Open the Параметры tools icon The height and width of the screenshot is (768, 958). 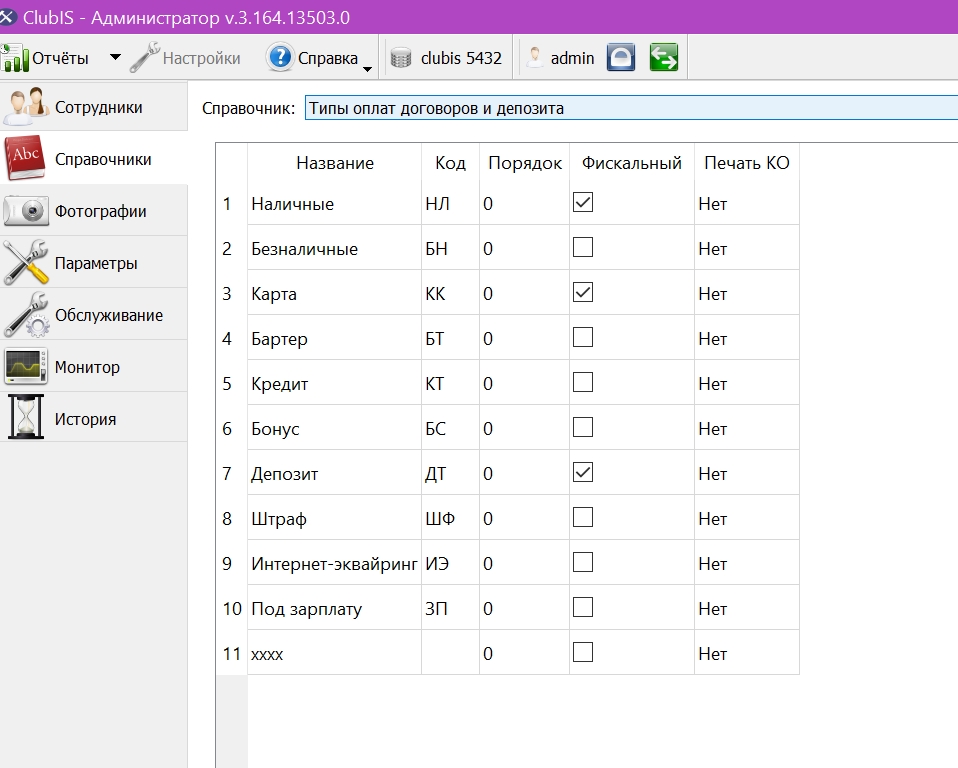pyautogui.click(x=26, y=263)
